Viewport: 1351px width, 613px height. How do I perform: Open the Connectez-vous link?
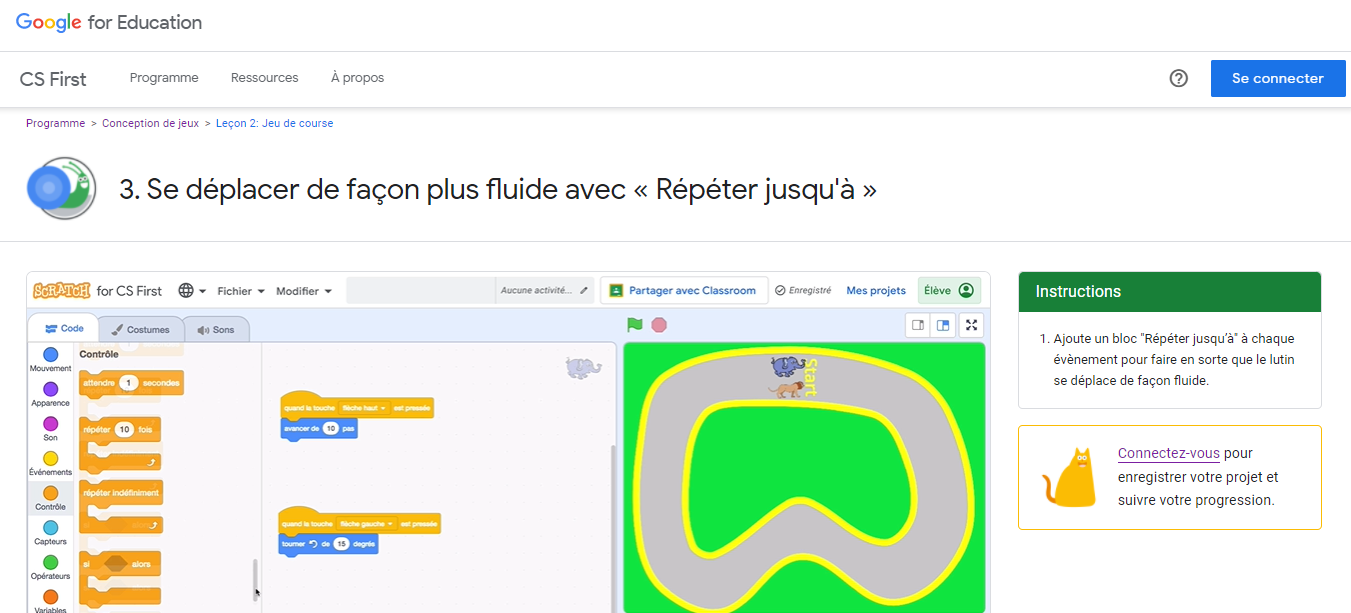[x=1168, y=453]
